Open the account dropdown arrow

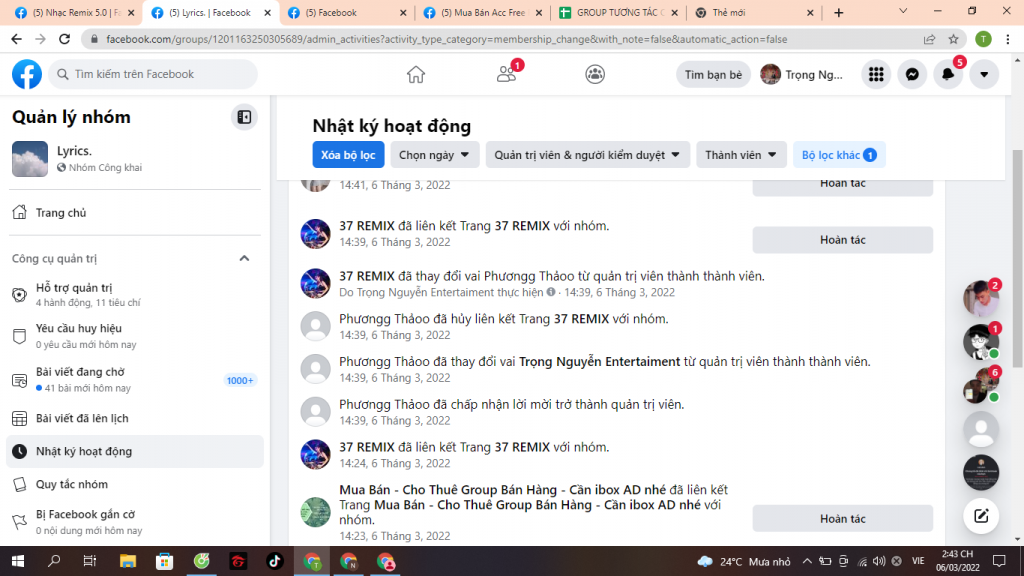(x=984, y=75)
